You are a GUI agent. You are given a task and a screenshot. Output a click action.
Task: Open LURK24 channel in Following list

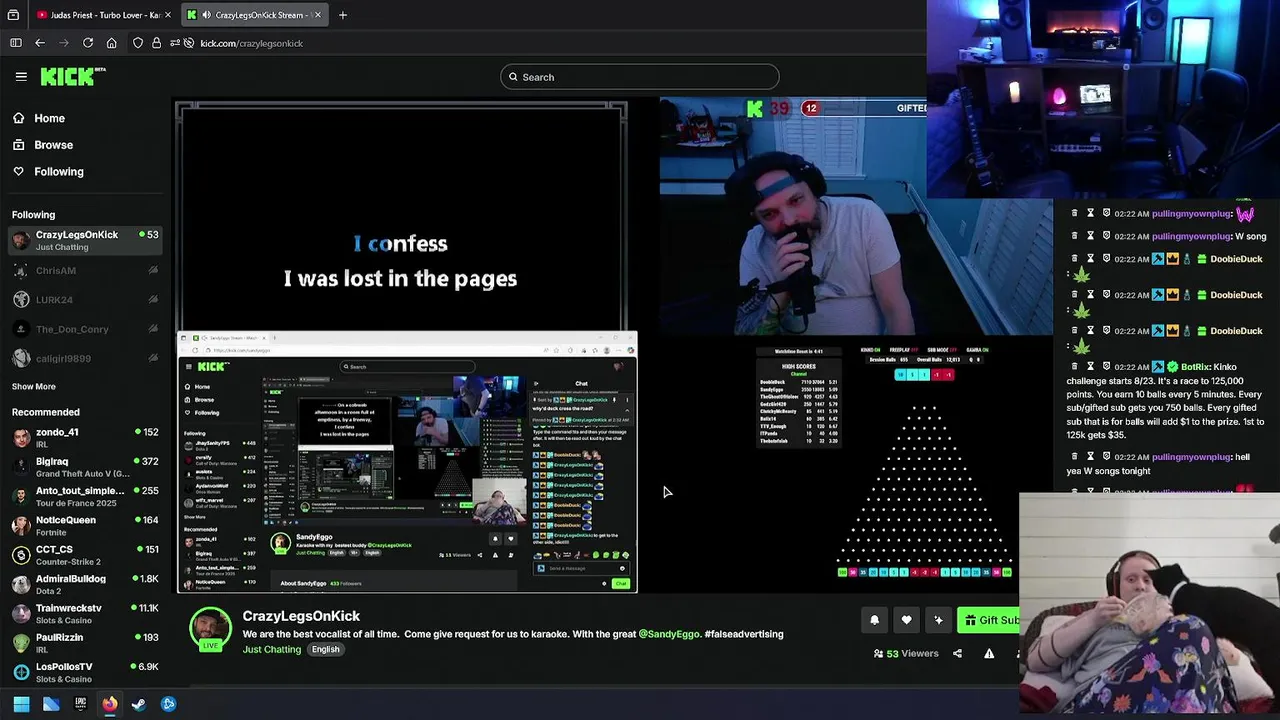click(85, 300)
